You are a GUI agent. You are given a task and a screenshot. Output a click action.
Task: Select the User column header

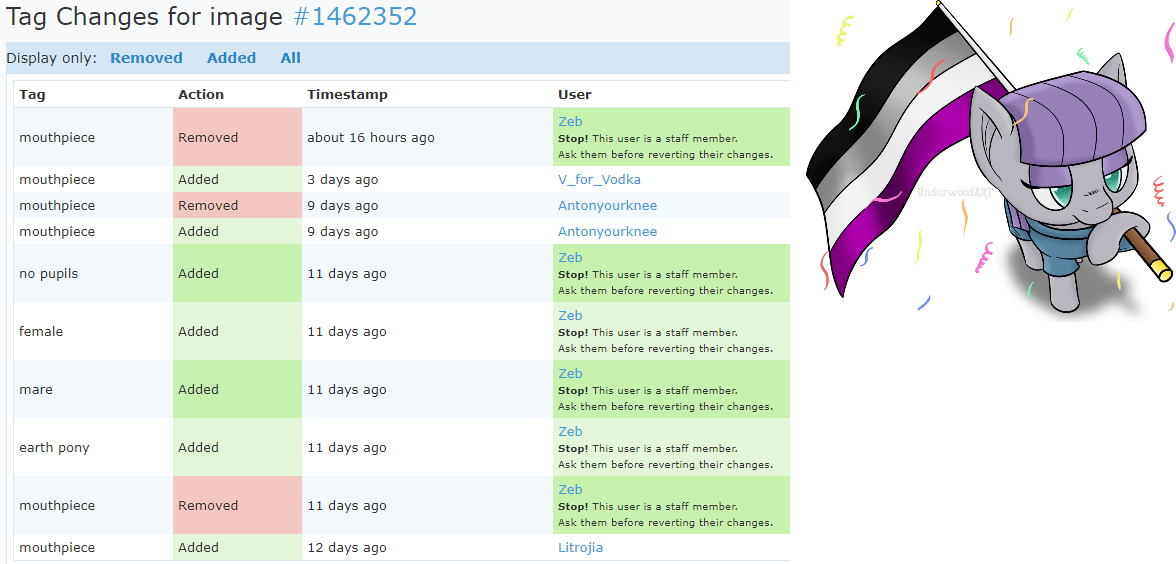click(574, 94)
